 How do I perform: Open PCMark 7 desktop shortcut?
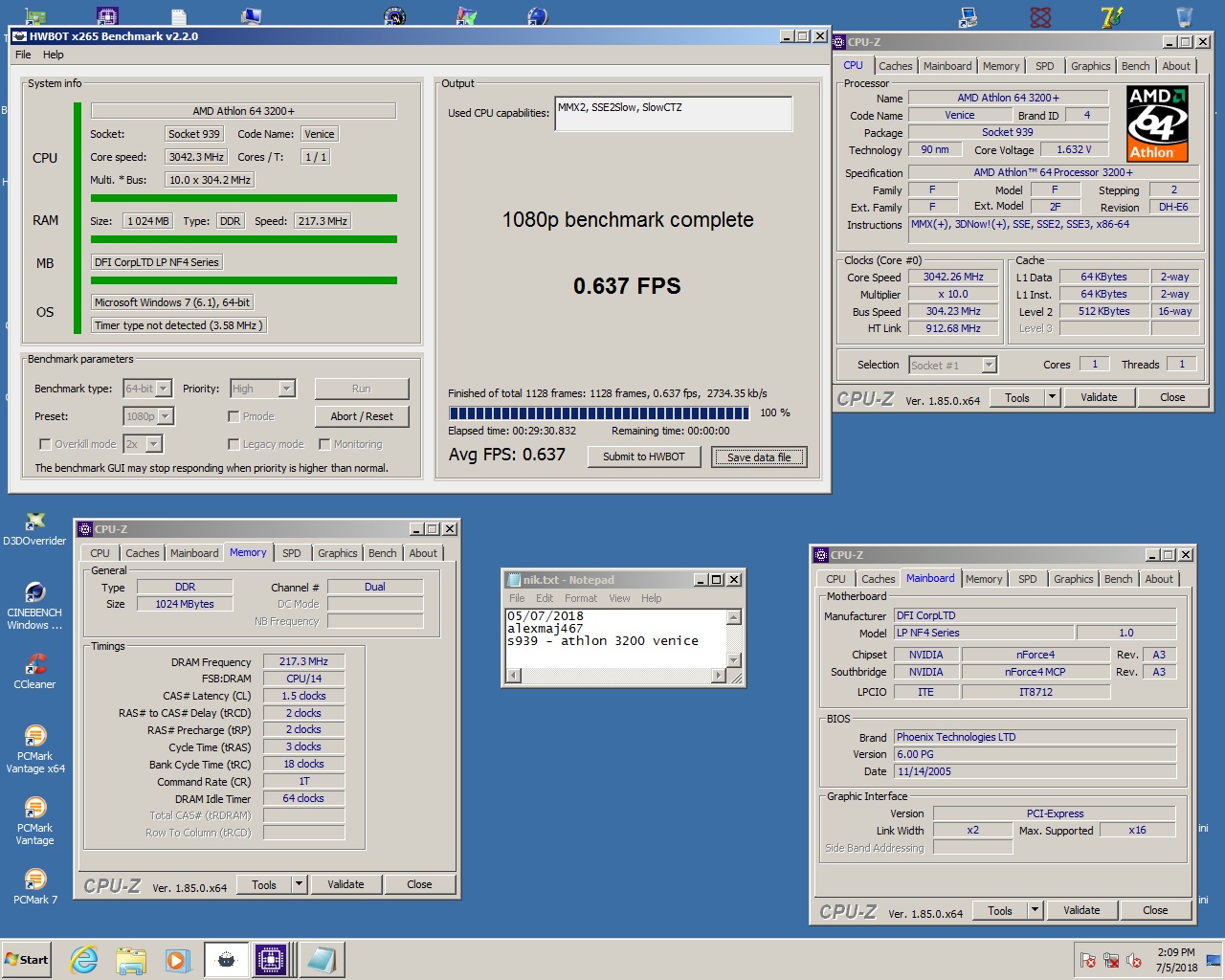34,886
